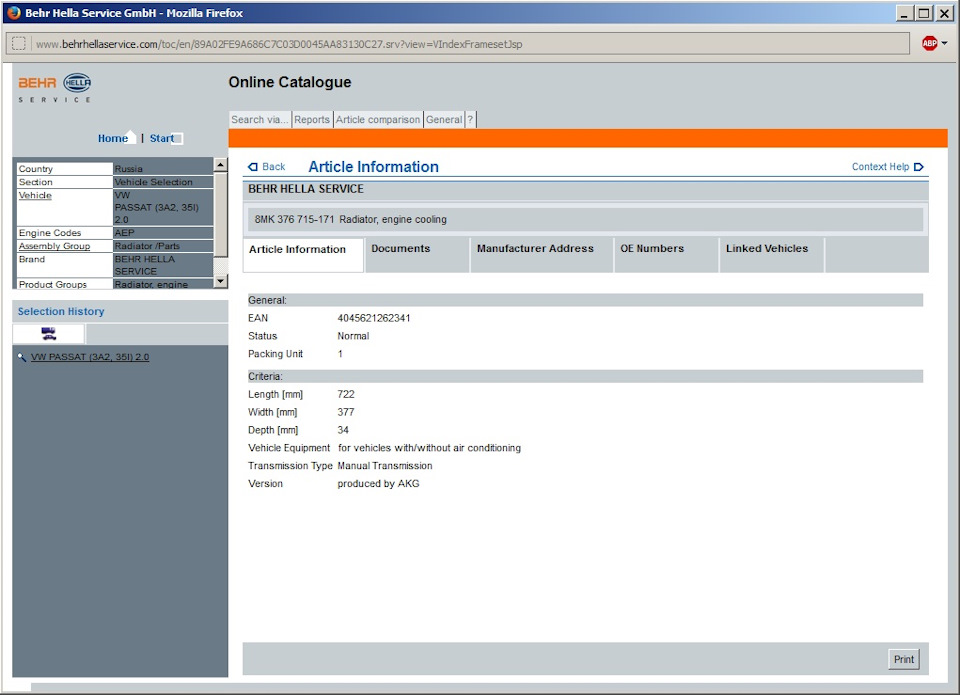The image size is (960, 695).
Task: Click the Country value Russia
Action: click(x=129, y=168)
